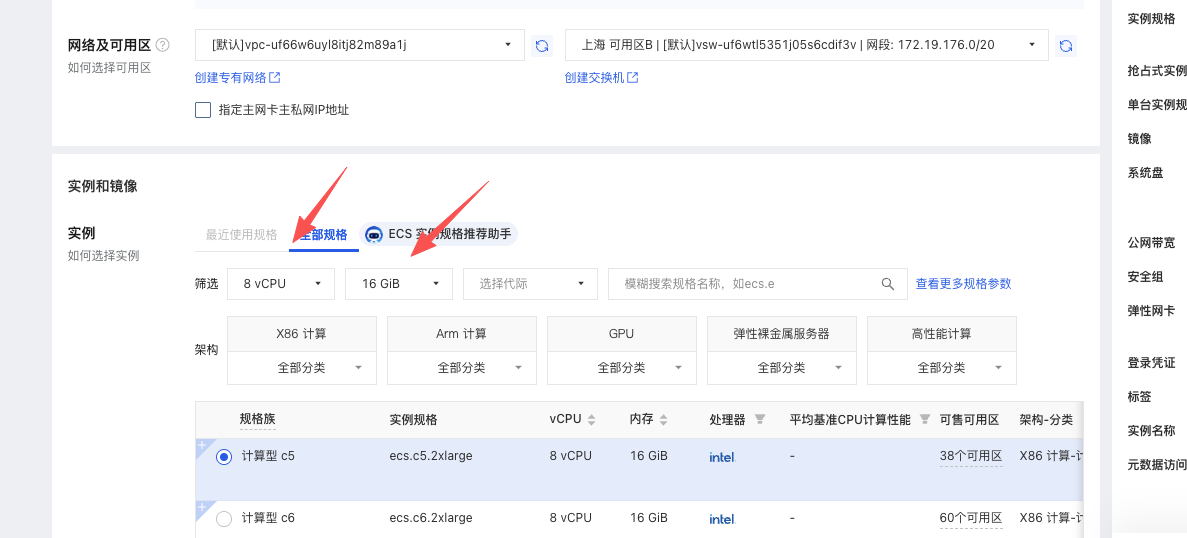
Task: Open the 16 GiB memory dropdown
Action: click(x=399, y=284)
